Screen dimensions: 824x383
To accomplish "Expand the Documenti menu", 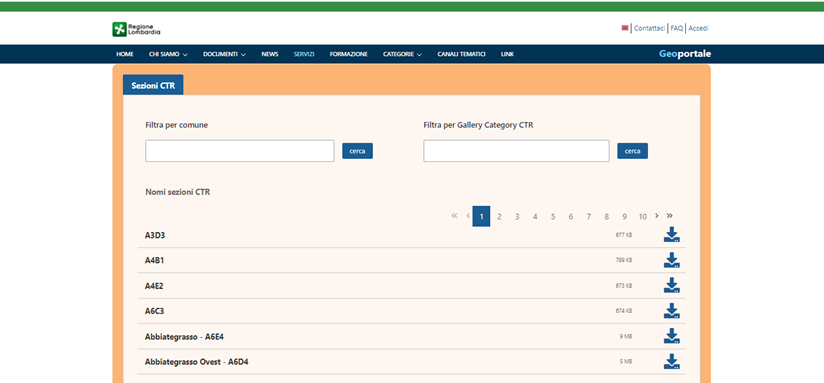I will pos(224,54).
